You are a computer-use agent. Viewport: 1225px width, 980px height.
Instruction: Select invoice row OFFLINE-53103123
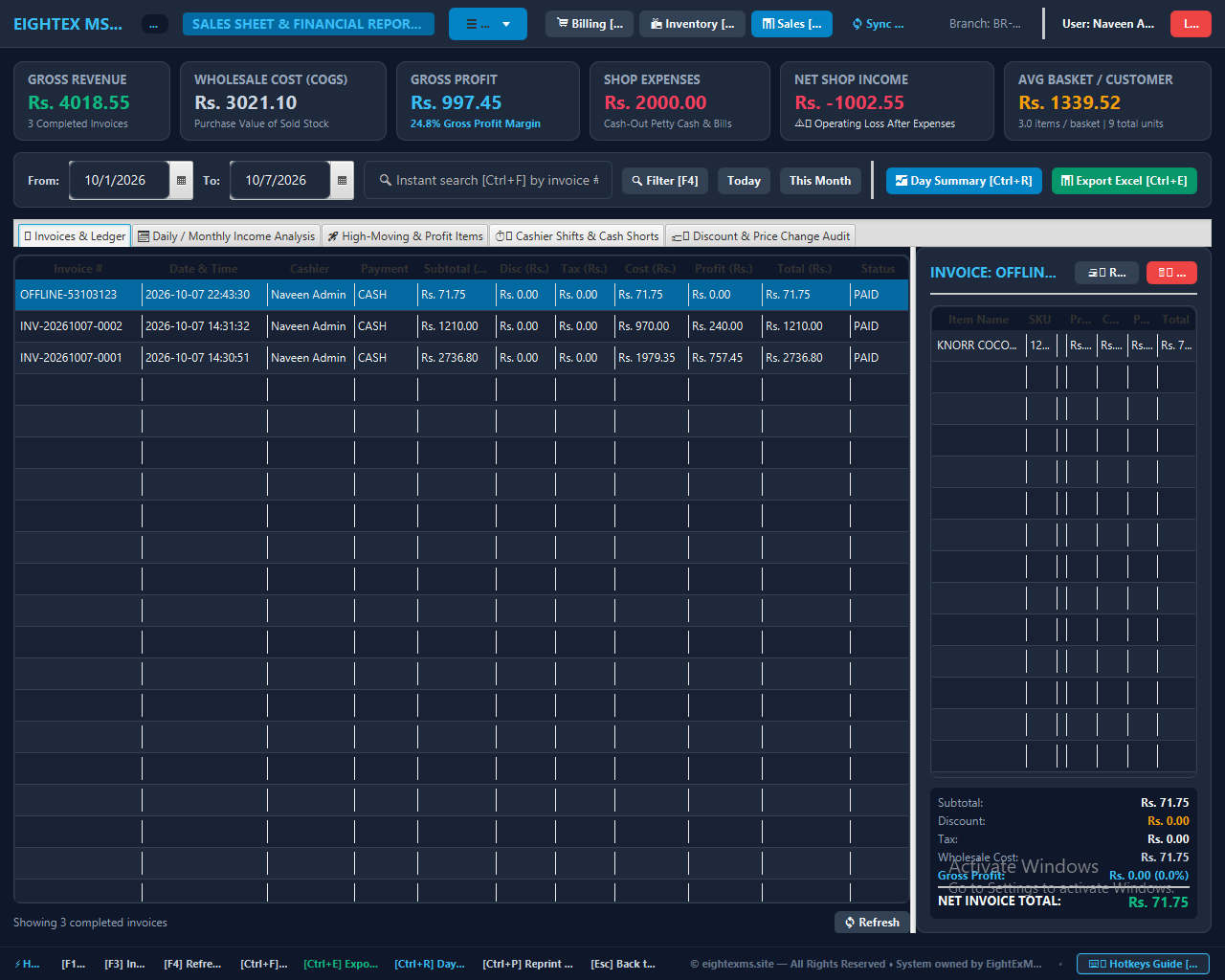point(461,295)
